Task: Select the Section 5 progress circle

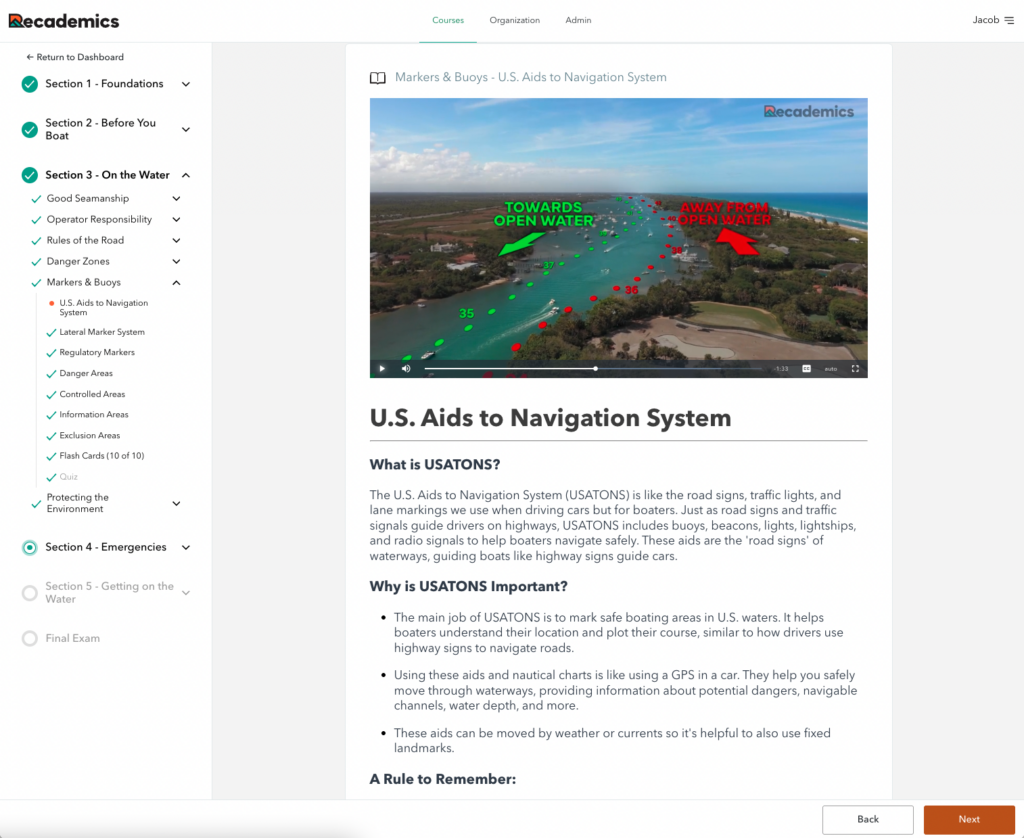Action: tap(30, 593)
